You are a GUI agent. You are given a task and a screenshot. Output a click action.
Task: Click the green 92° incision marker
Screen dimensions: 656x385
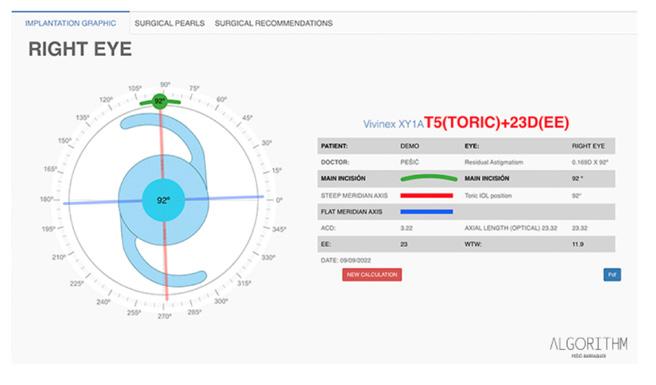[159, 101]
